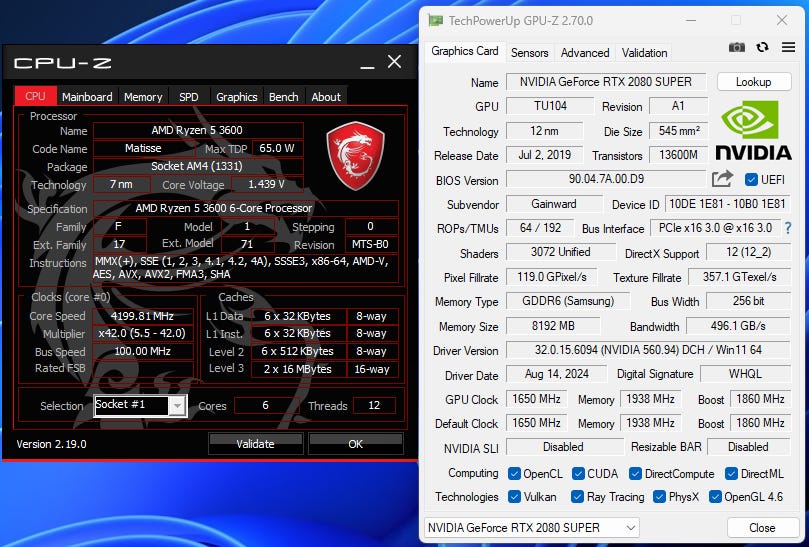Click the GPU-Z title bar app icon
The height and width of the screenshot is (547, 809).
click(x=435, y=20)
